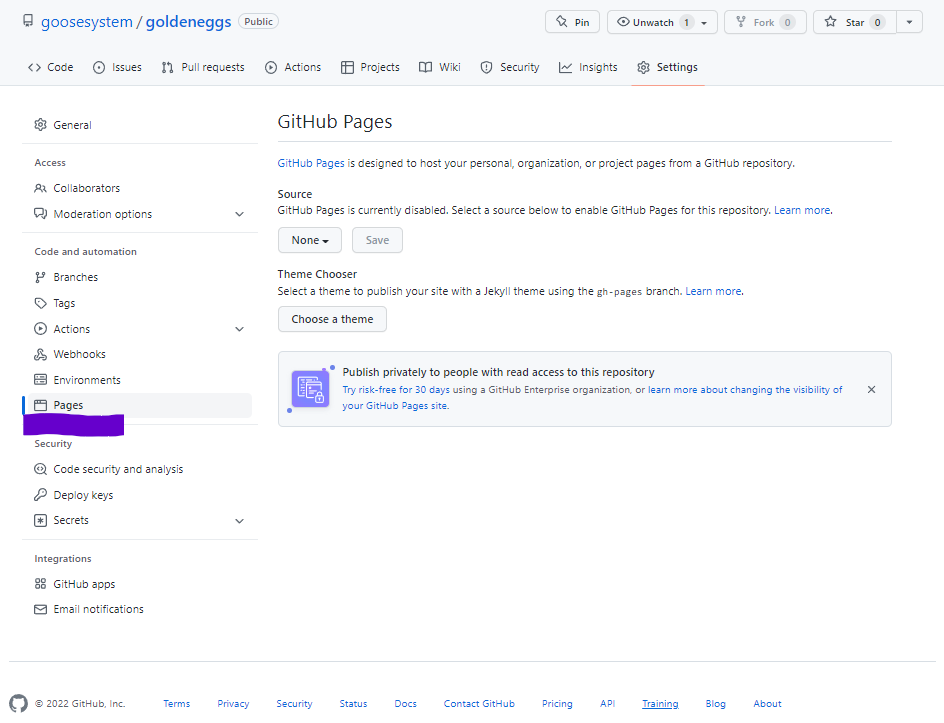
Task: Star the goldeneggs repository
Action: (855, 22)
